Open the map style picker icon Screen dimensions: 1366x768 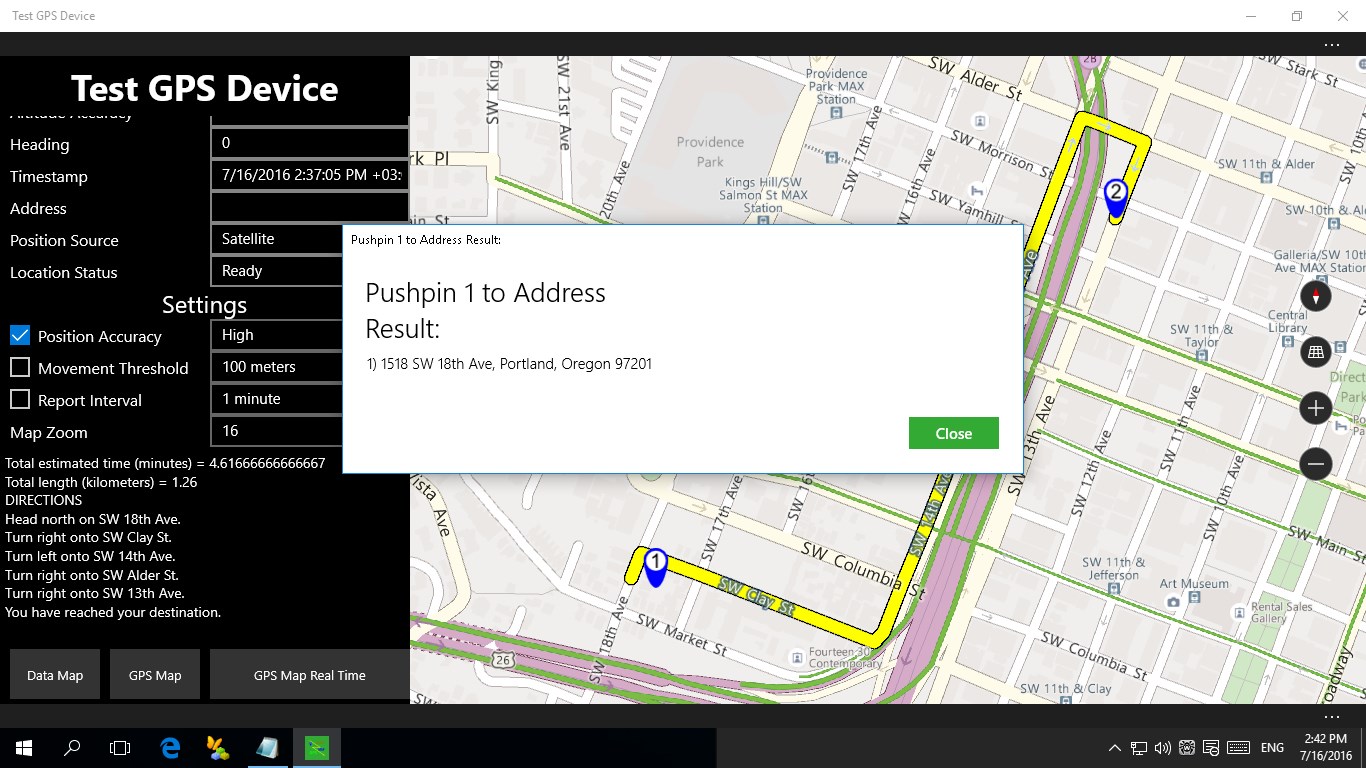pyautogui.click(x=1315, y=351)
